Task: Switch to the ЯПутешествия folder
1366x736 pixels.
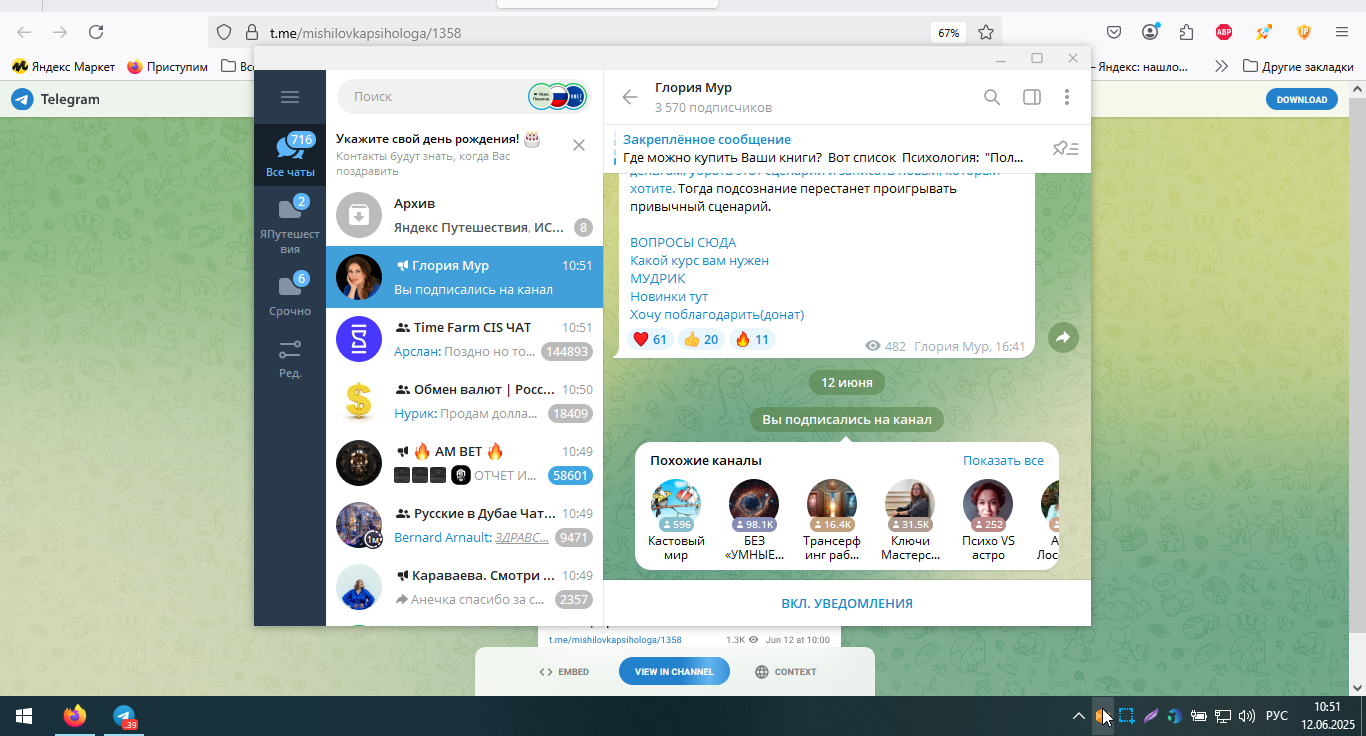Action: coord(290,225)
